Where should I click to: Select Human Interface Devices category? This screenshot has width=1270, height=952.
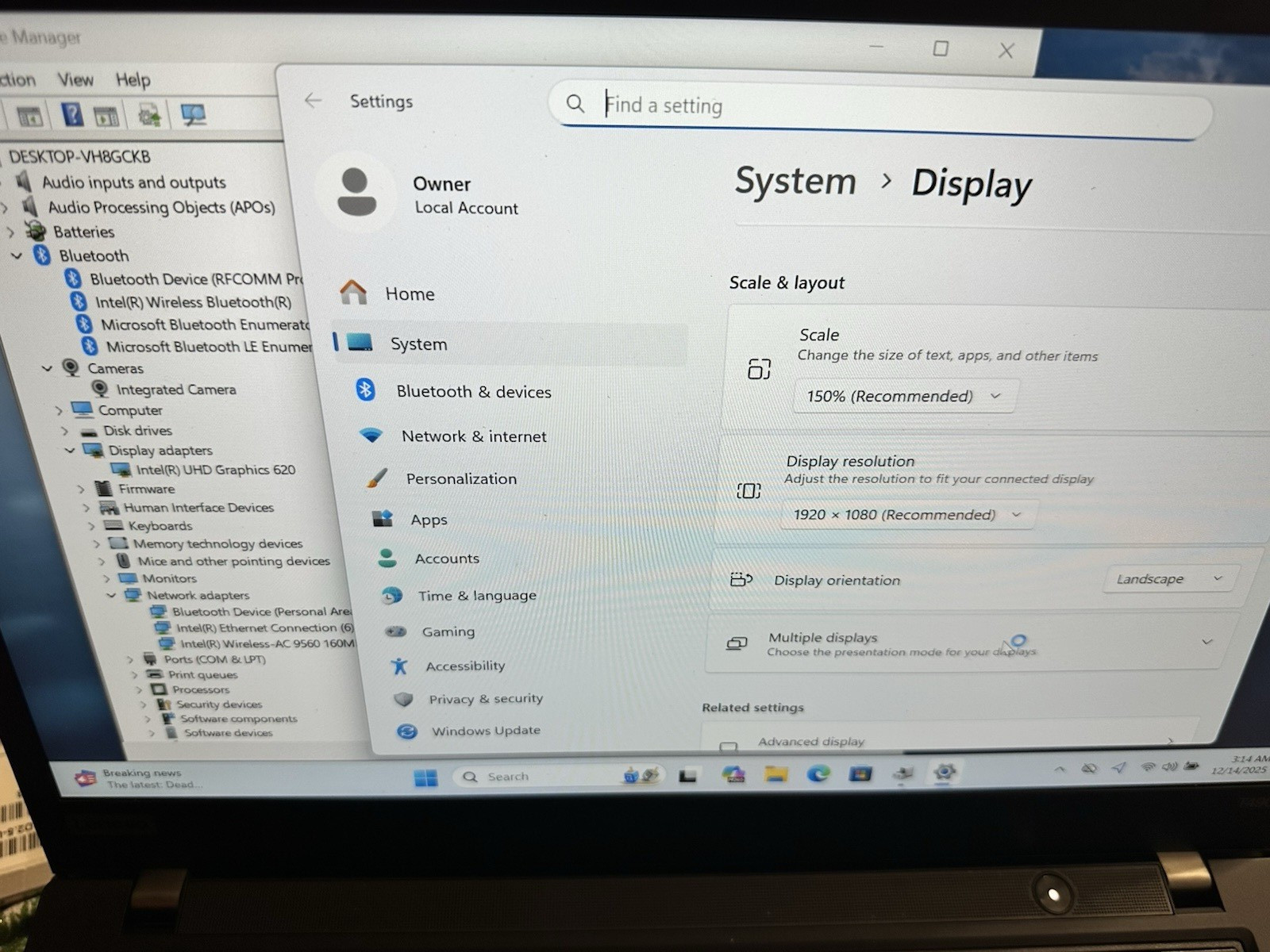[x=198, y=508]
